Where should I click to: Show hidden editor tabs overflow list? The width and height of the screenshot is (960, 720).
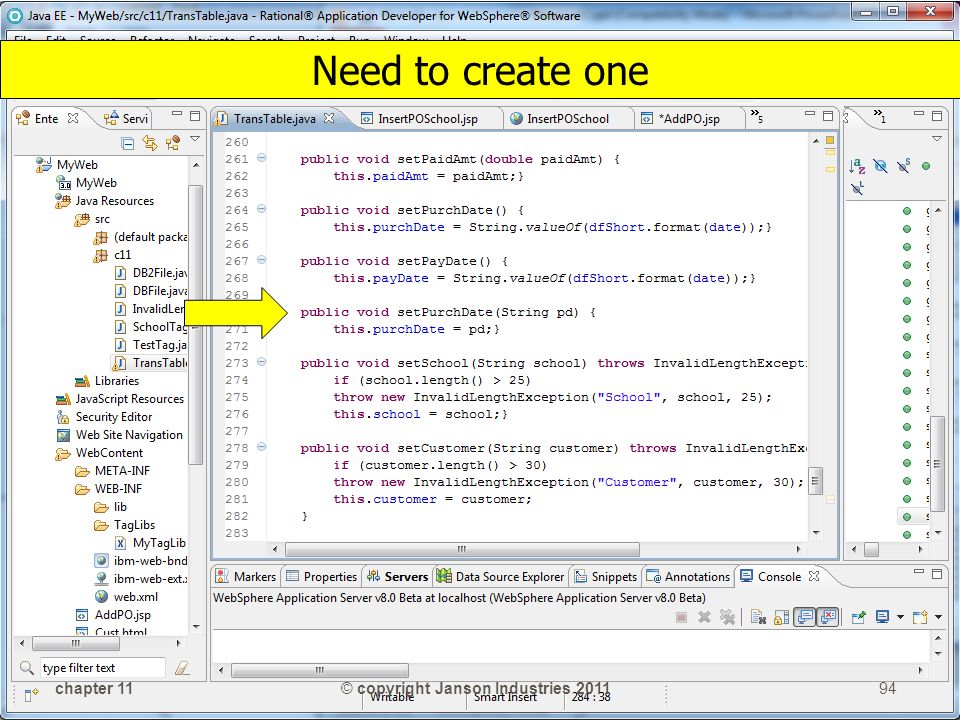[757, 116]
